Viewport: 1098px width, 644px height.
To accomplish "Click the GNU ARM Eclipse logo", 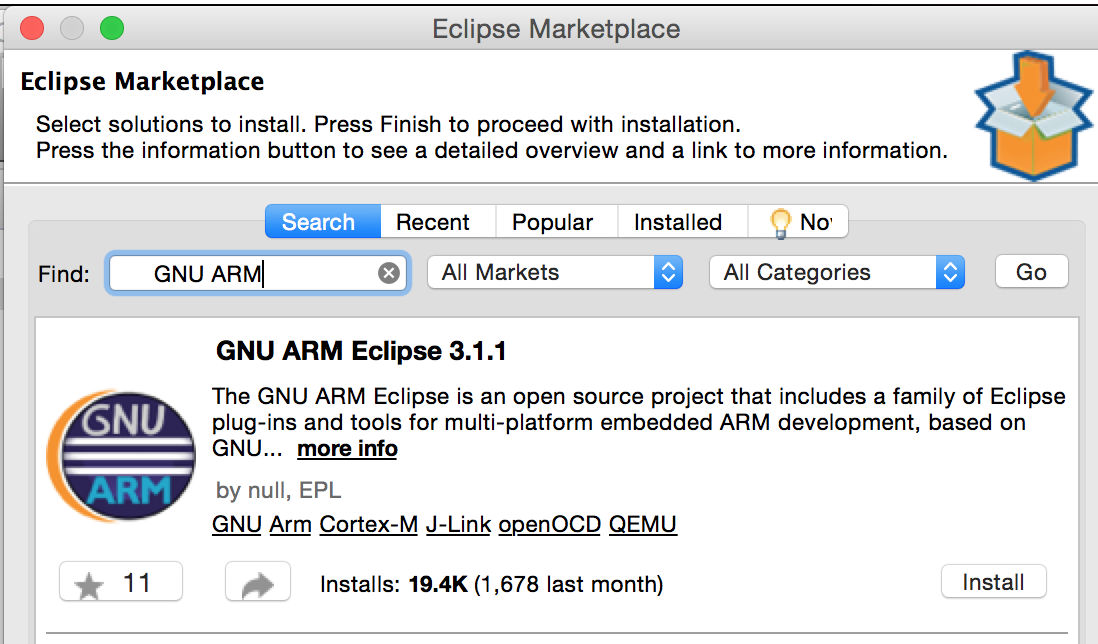I will pos(120,456).
